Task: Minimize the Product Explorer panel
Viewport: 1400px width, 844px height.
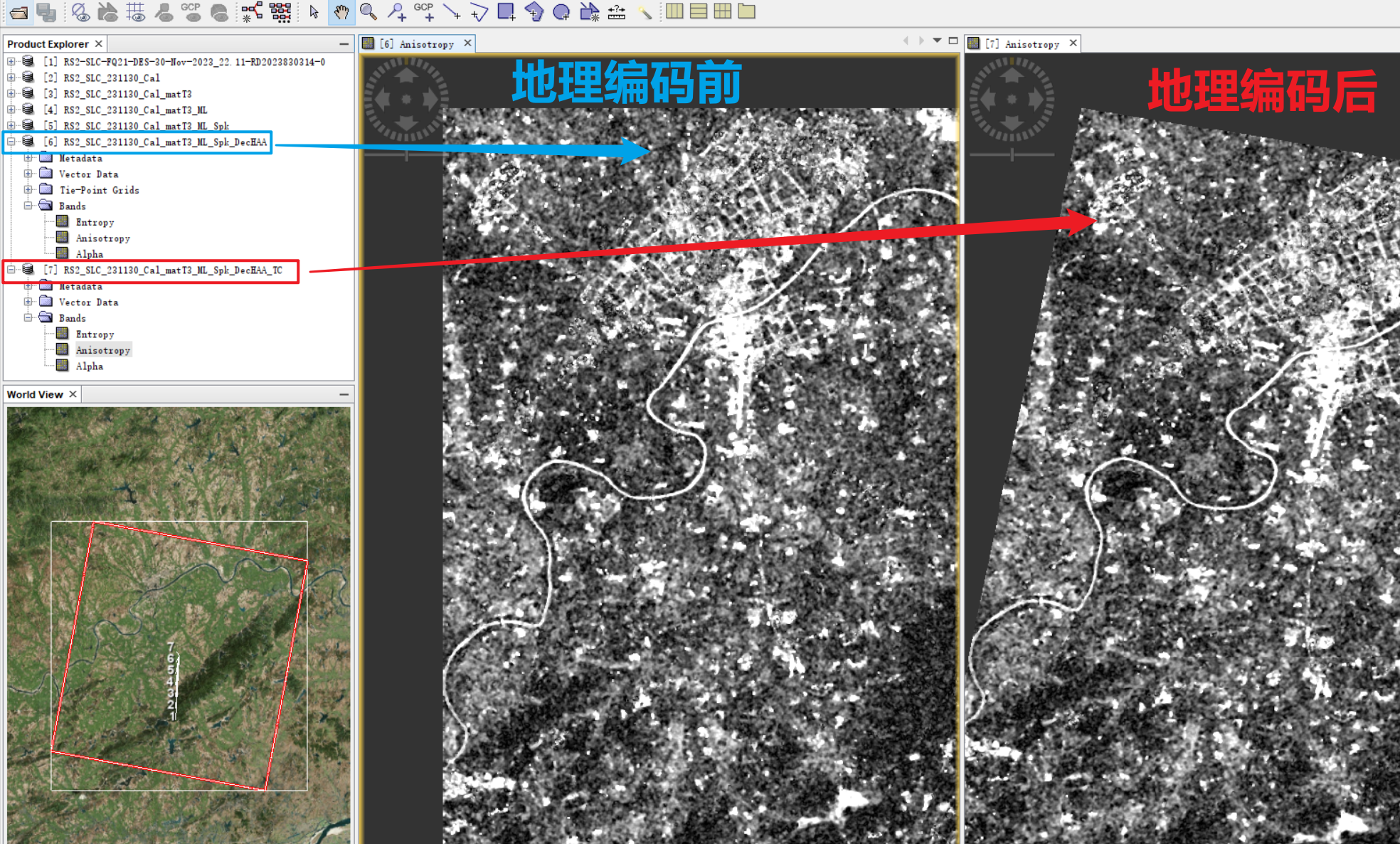Action: coord(344,43)
